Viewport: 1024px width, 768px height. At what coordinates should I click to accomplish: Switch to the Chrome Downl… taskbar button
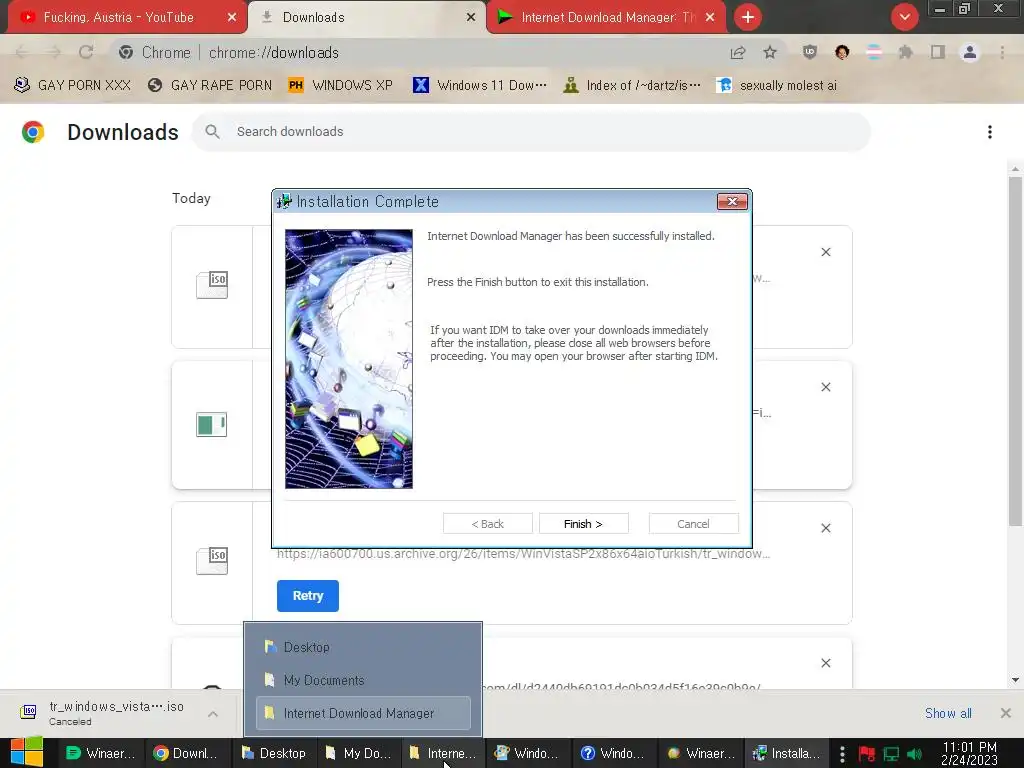[188, 753]
